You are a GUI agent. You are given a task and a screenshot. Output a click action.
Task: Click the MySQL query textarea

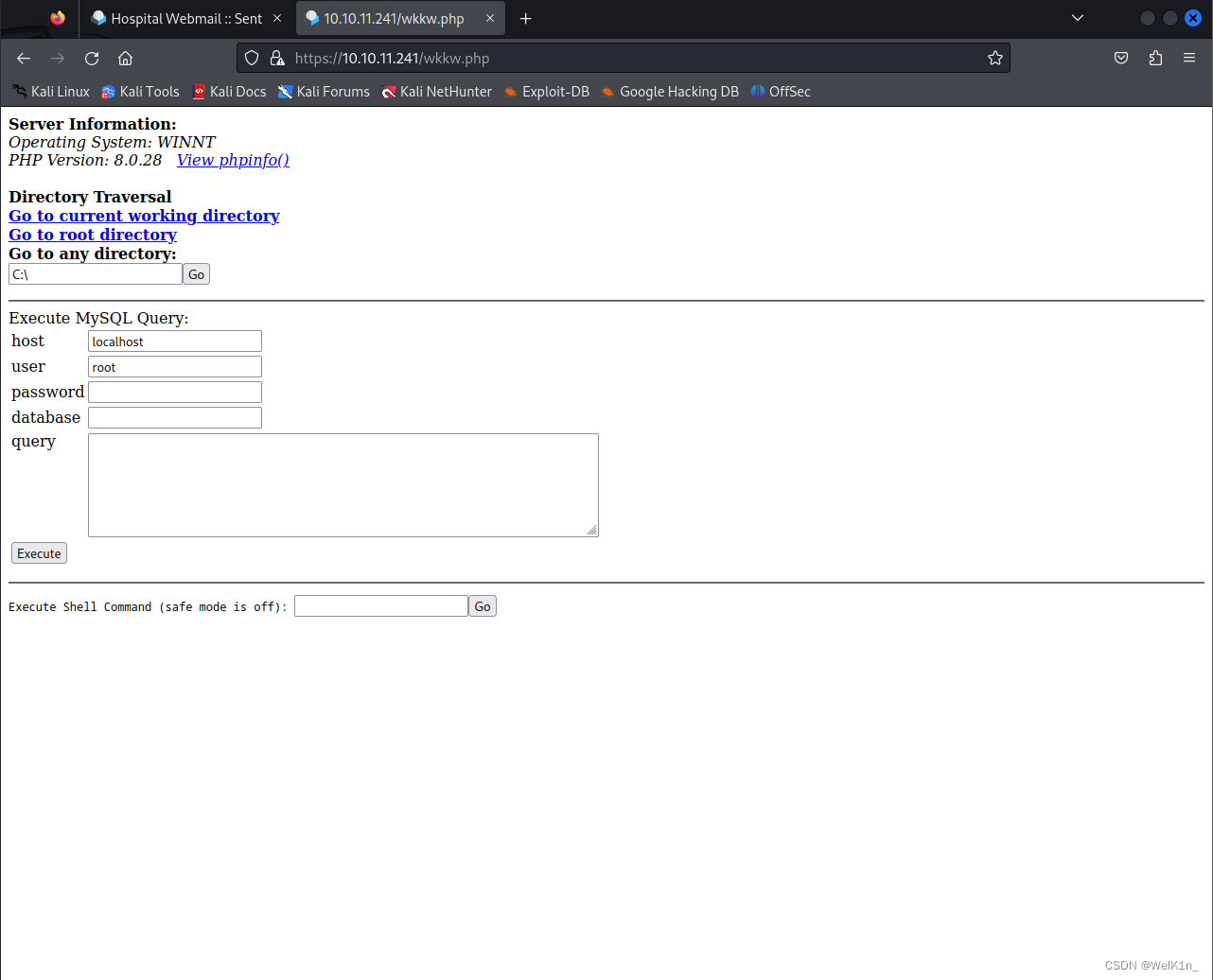coord(343,485)
